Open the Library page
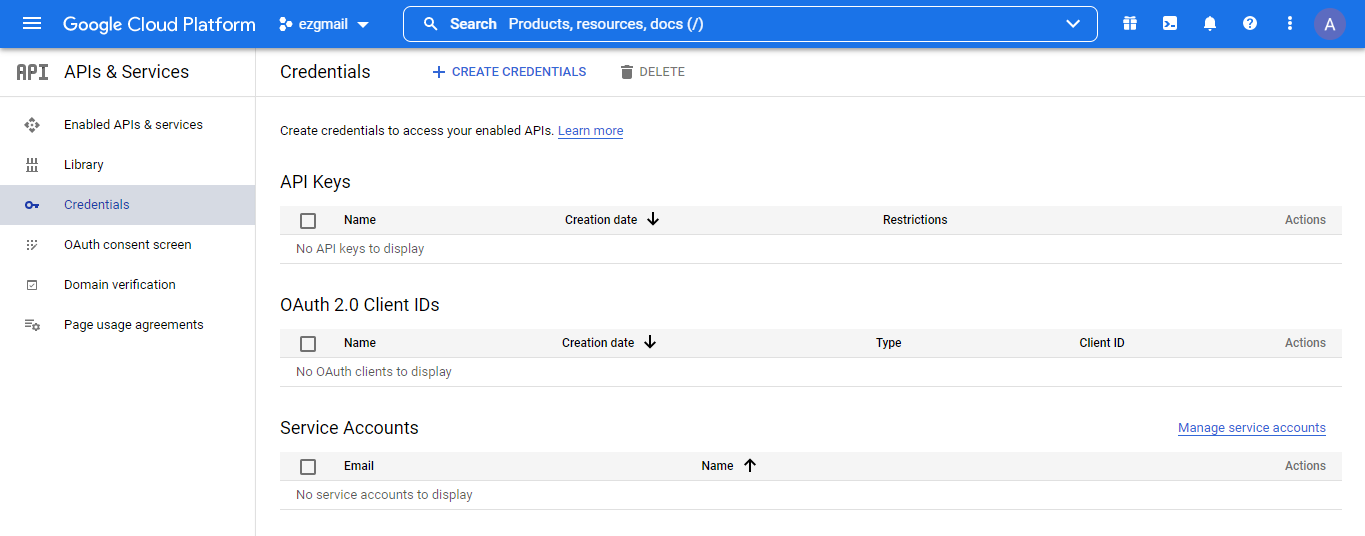Image resolution: width=1365 pixels, height=536 pixels. tap(84, 165)
